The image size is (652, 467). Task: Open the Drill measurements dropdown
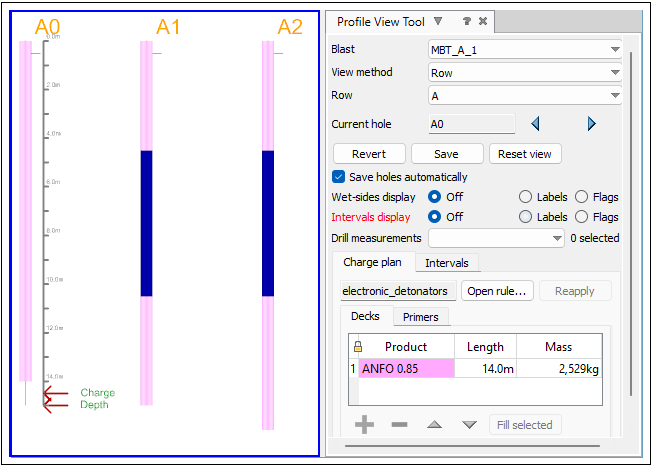[x=496, y=238]
